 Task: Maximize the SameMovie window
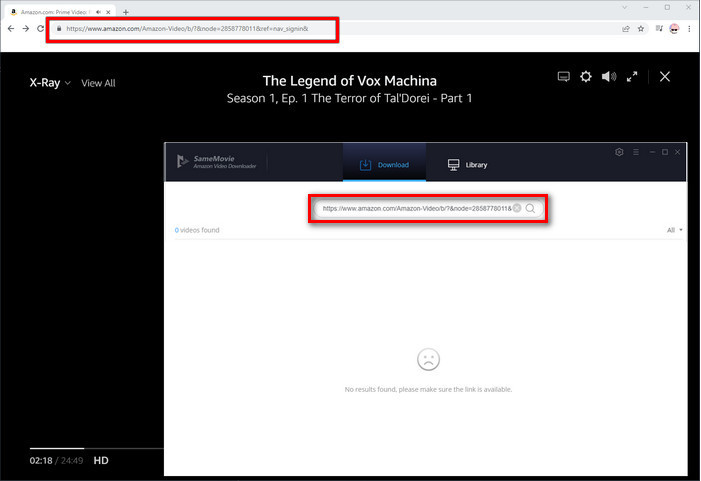pyautogui.click(x=665, y=152)
